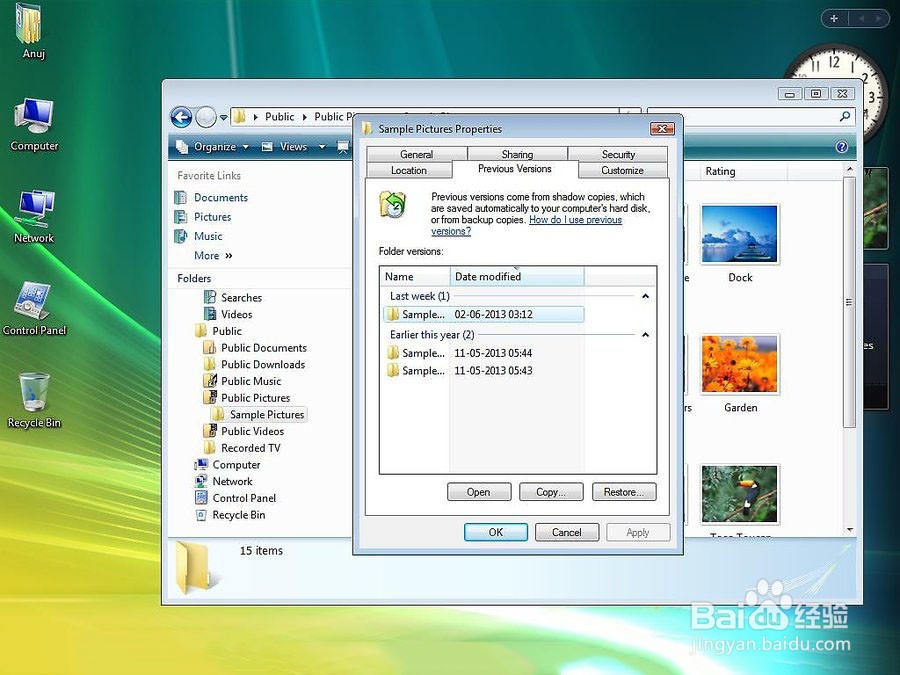Switch to the General tab
Image resolution: width=900 pixels, height=675 pixels.
(x=417, y=154)
